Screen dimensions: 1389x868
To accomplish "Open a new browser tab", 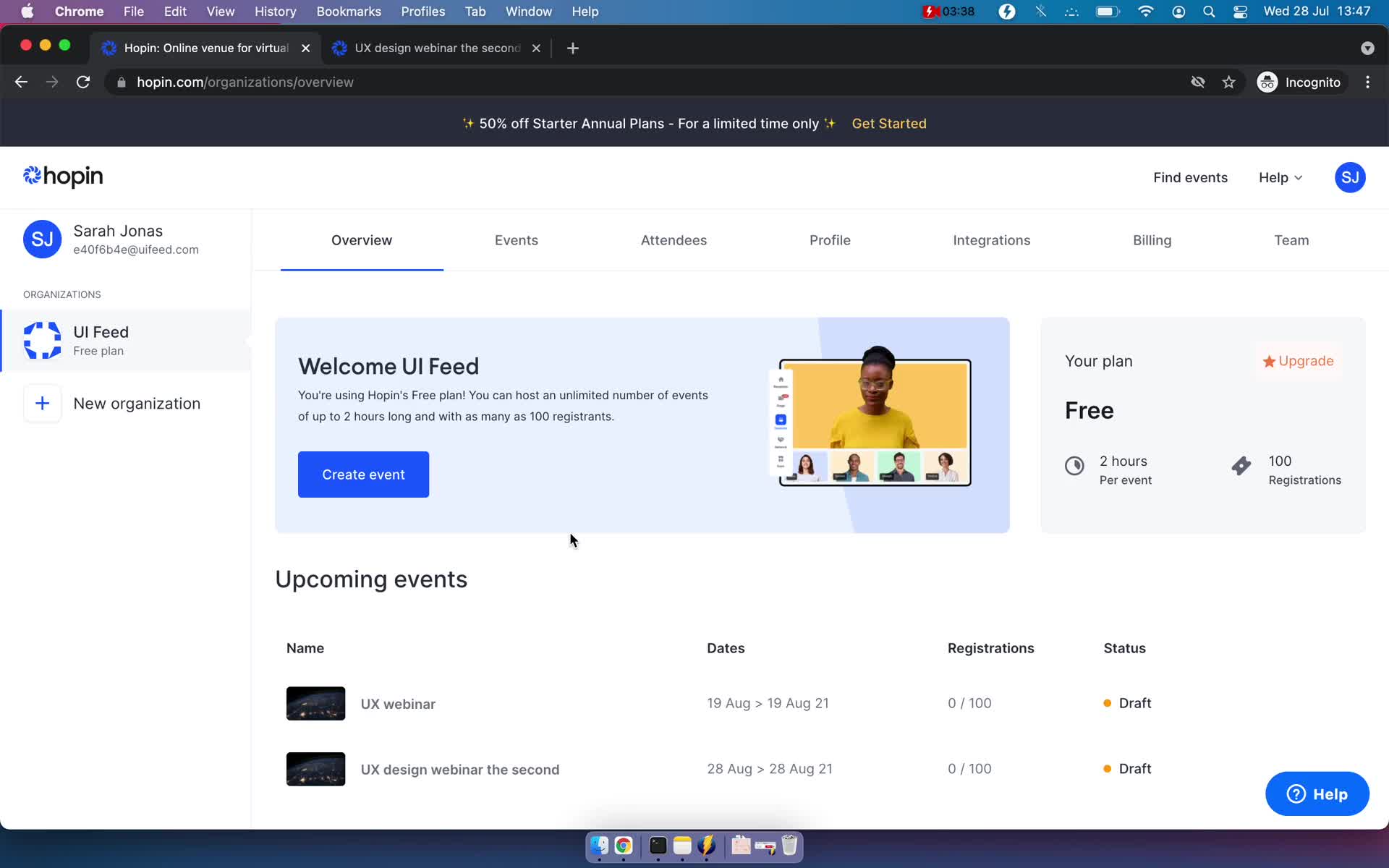I will point(573,48).
